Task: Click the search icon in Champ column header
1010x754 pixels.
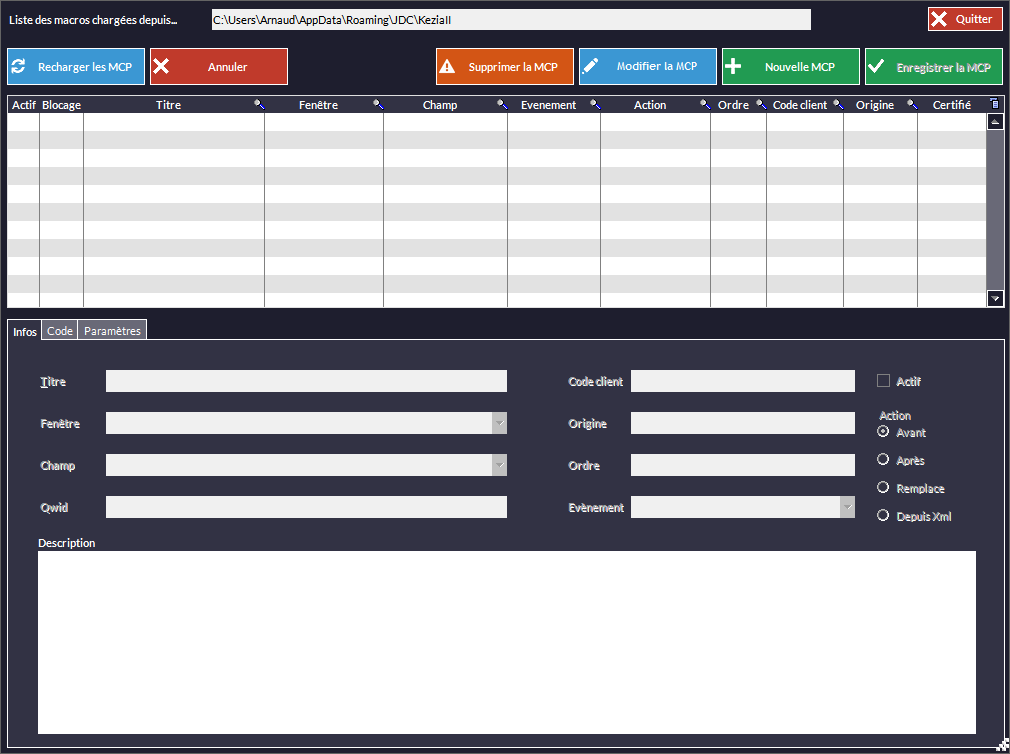Action: 501,104
